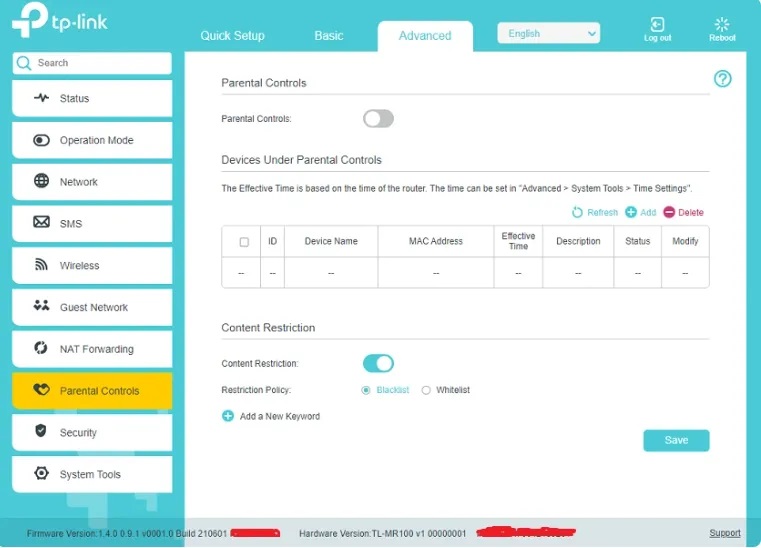Screen dimensions: 761x548
Task: Click the Operation Mode icon
Action: [41, 140]
